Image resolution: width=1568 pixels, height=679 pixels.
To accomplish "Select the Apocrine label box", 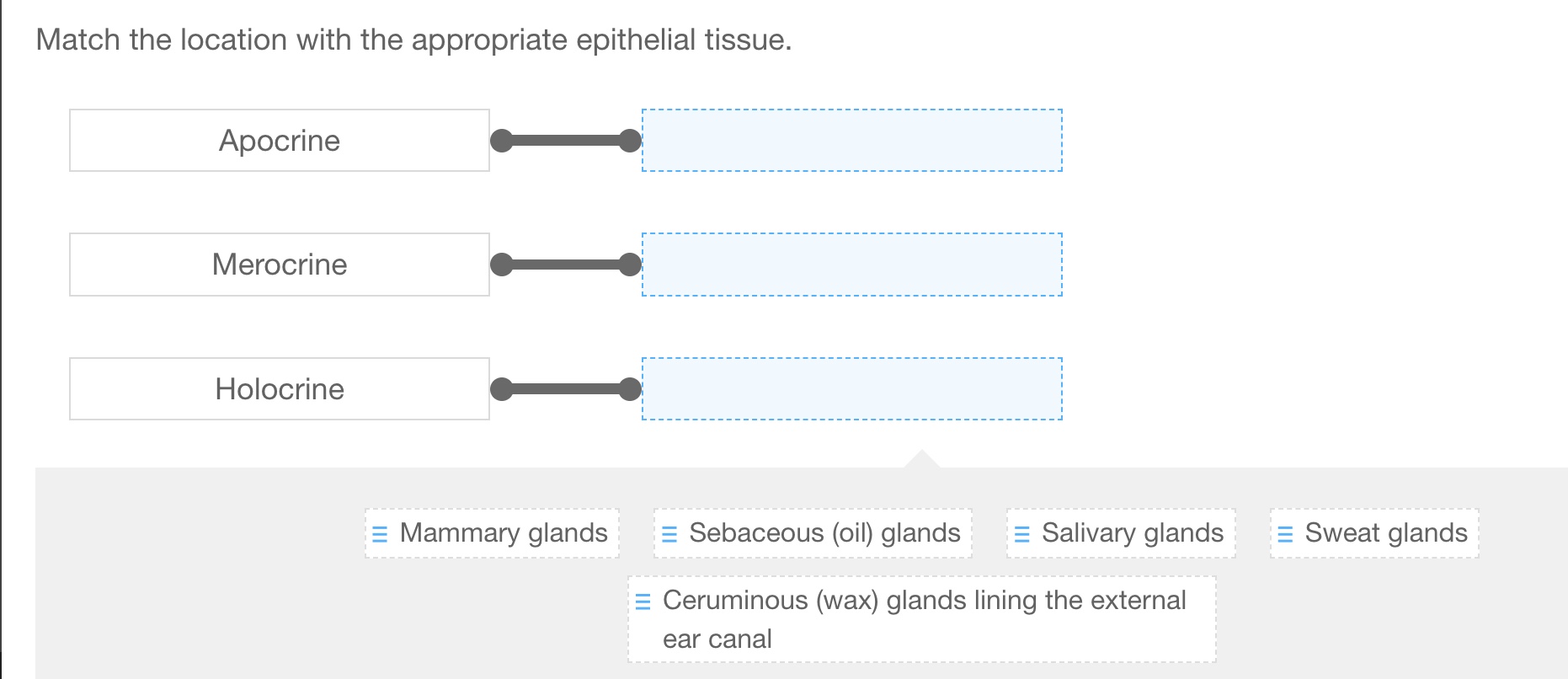I will (279, 141).
